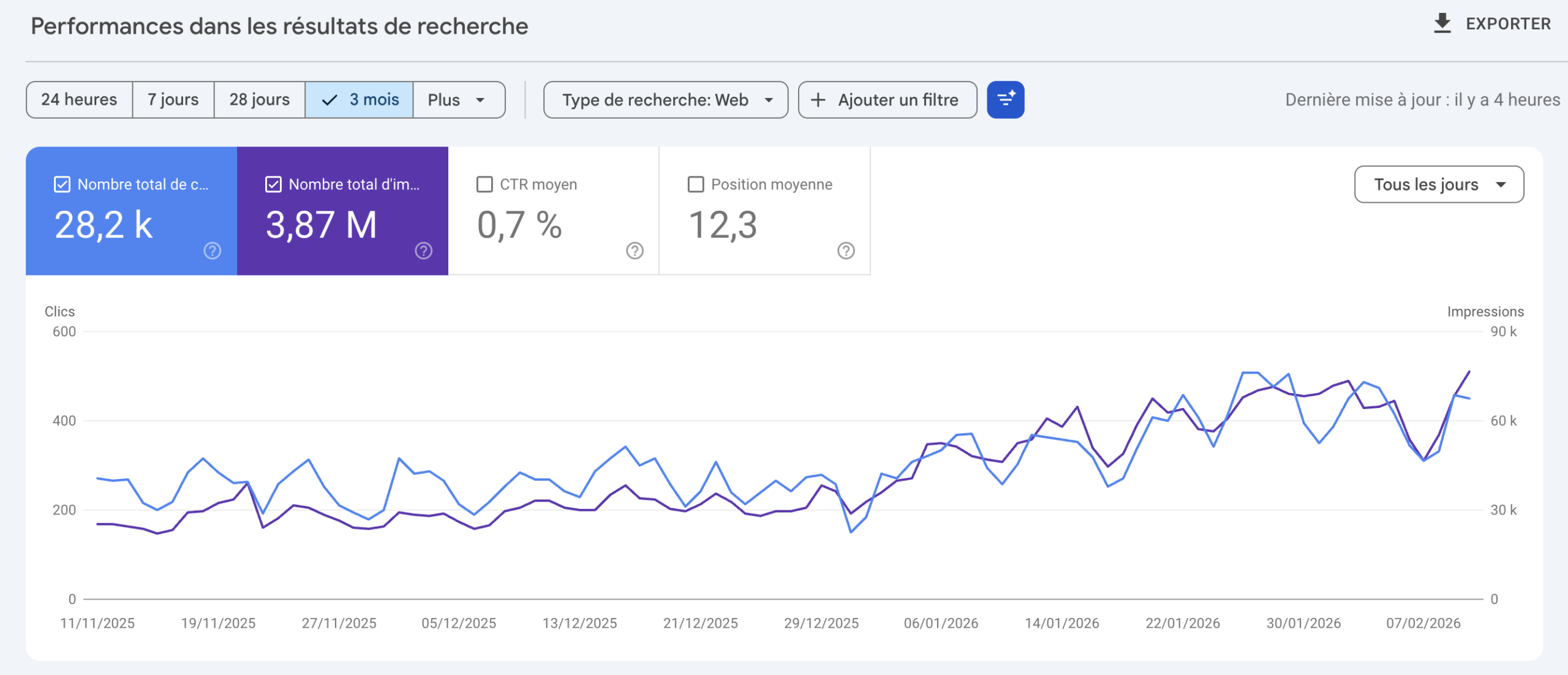The height and width of the screenshot is (675, 1568).
Task: Click help icon in total clicks card
Action: point(212,251)
